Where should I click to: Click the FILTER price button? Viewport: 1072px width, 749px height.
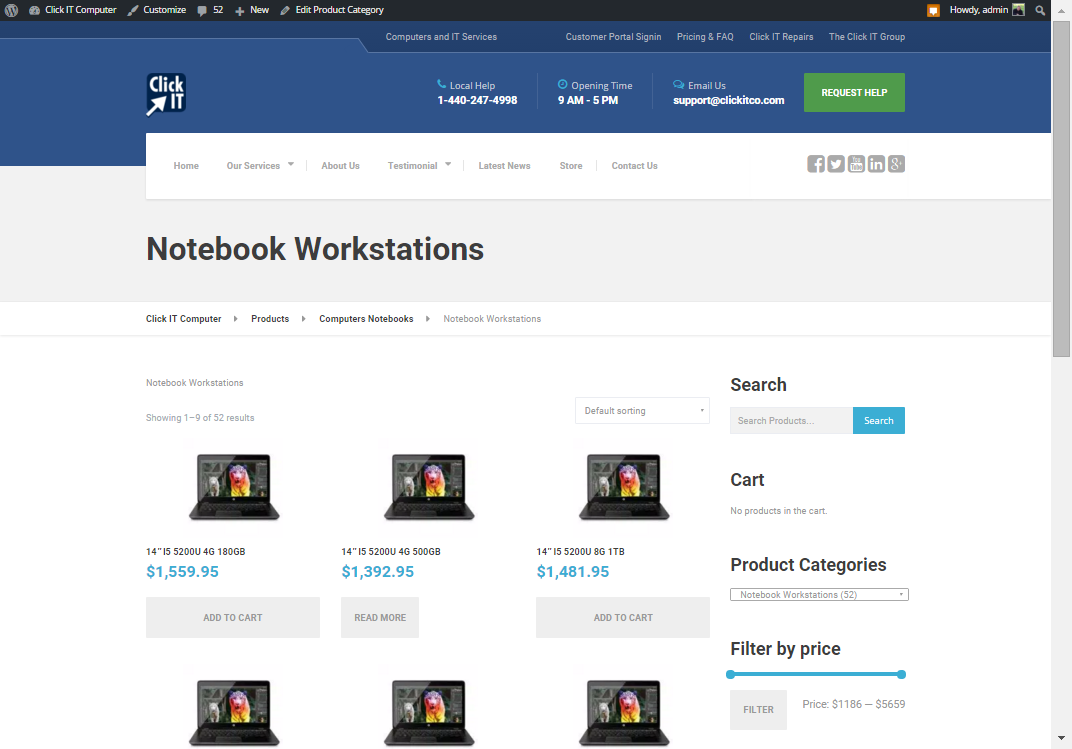pyautogui.click(x=758, y=710)
